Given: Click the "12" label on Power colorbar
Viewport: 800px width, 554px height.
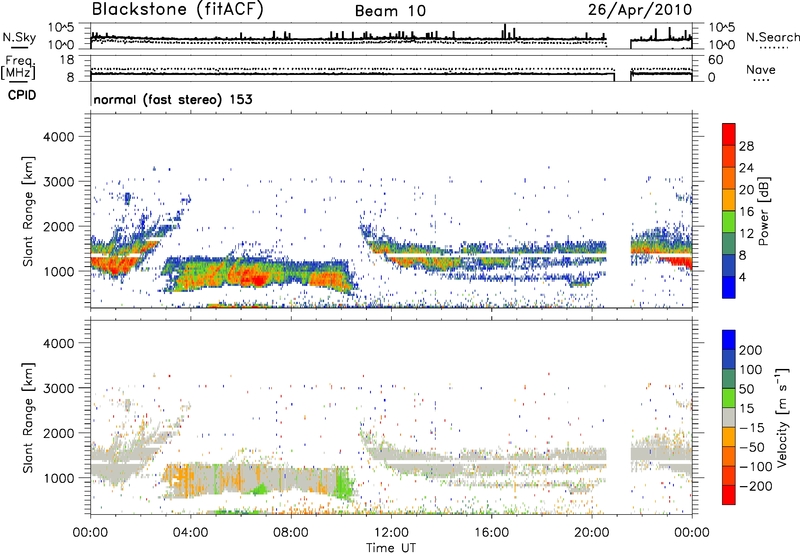Looking at the screenshot, I should point(746,234).
